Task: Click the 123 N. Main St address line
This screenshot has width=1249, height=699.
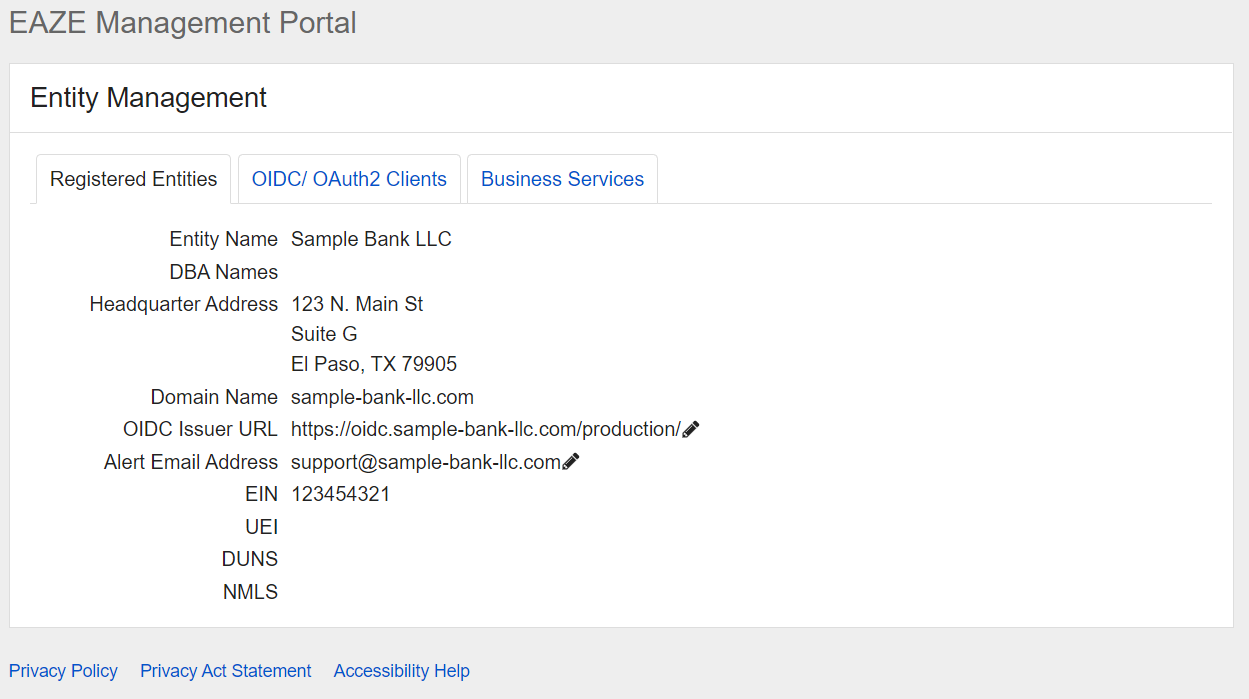Action: point(357,305)
